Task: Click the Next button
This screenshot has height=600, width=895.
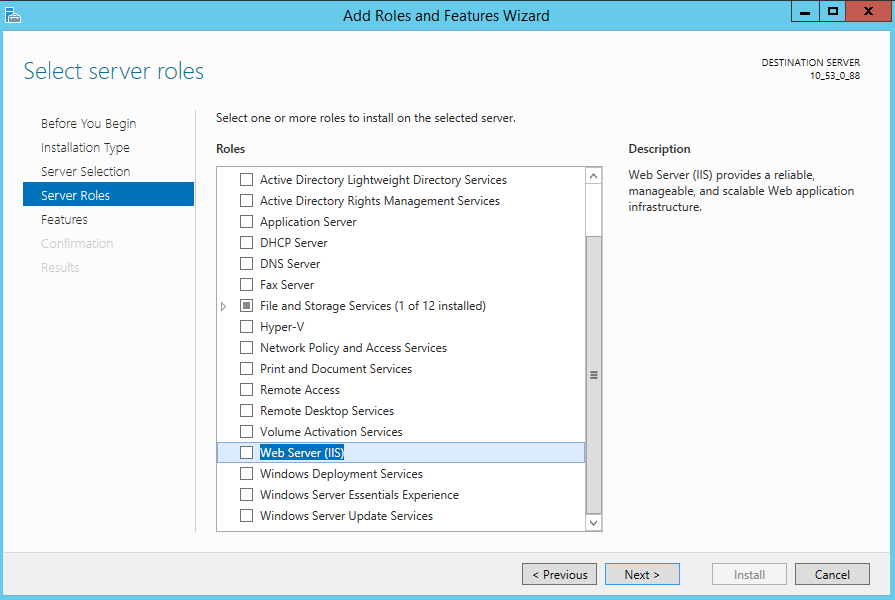Action: pyautogui.click(x=642, y=575)
